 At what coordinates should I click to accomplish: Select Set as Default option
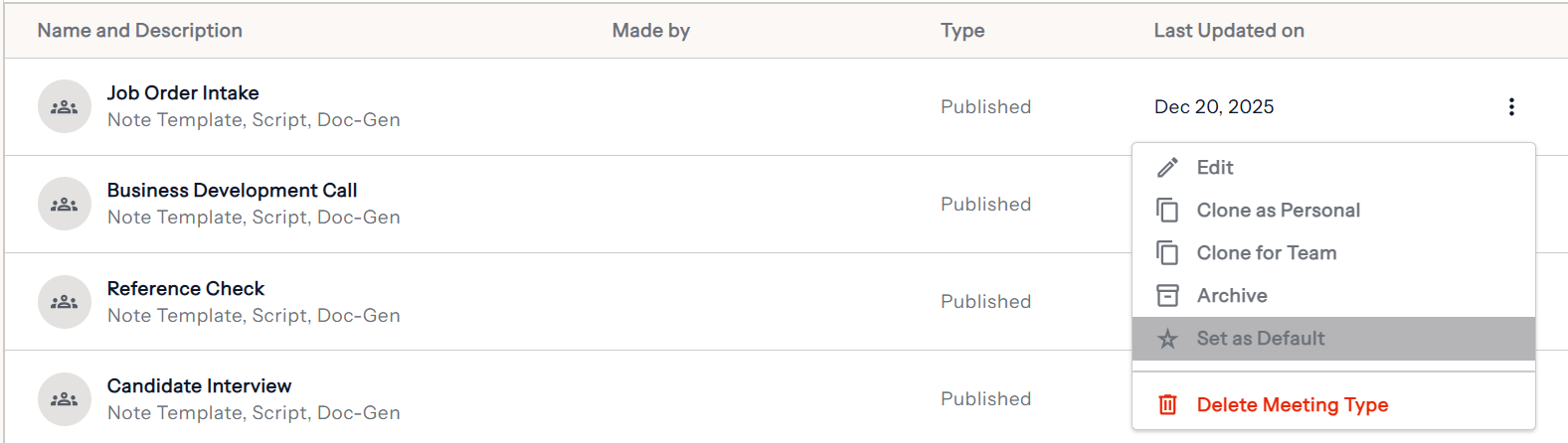tap(1261, 339)
